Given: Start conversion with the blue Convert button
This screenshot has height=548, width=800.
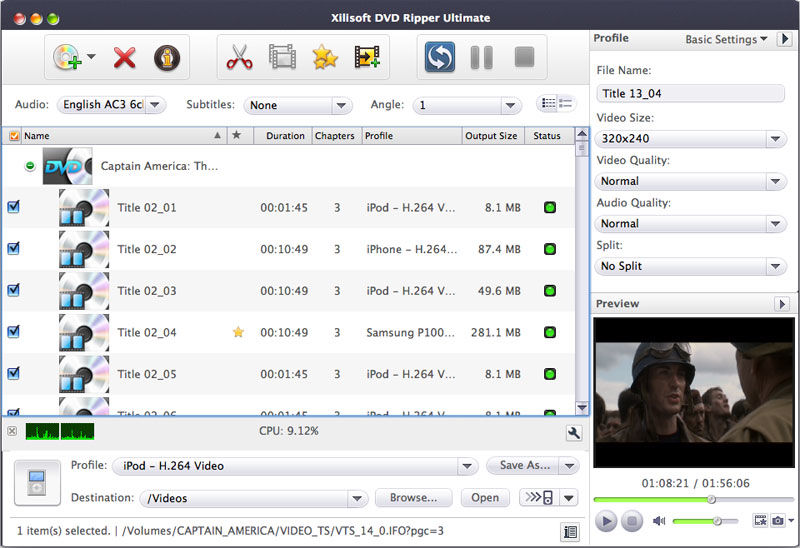Looking at the screenshot, I should point(440,57).
